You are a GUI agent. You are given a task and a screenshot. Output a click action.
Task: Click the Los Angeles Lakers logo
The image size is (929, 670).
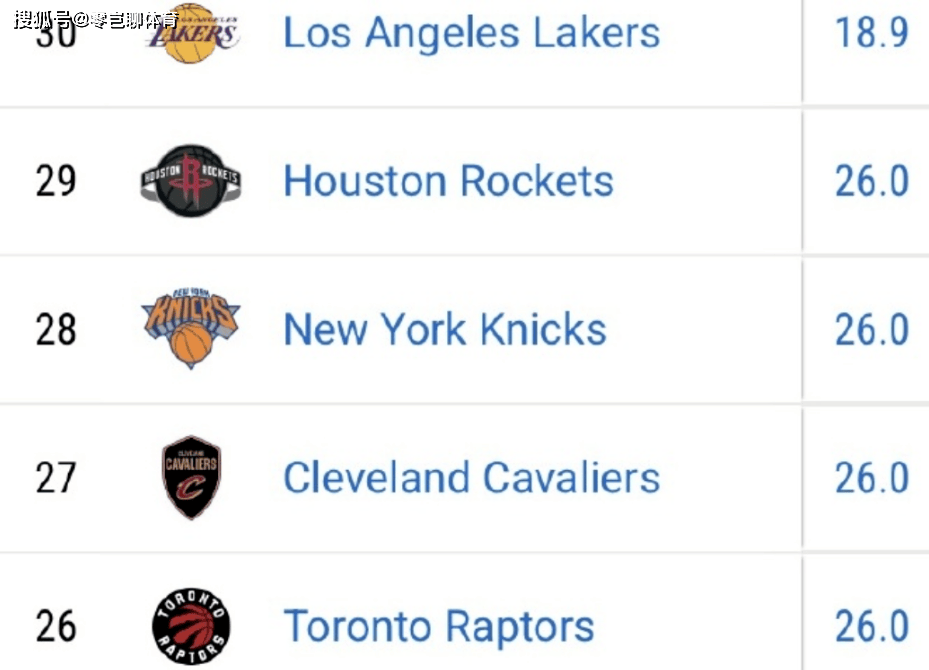click(190, 33)
